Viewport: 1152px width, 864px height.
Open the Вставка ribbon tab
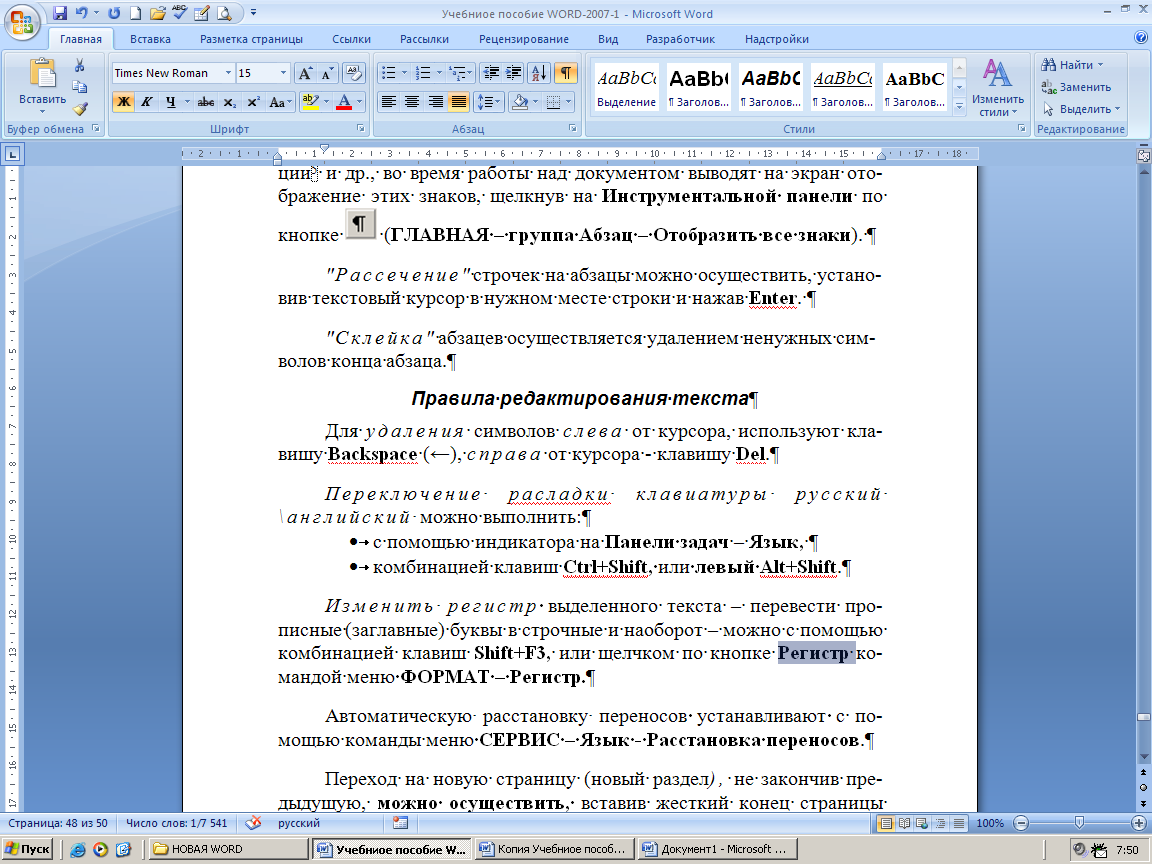[151, 39]
